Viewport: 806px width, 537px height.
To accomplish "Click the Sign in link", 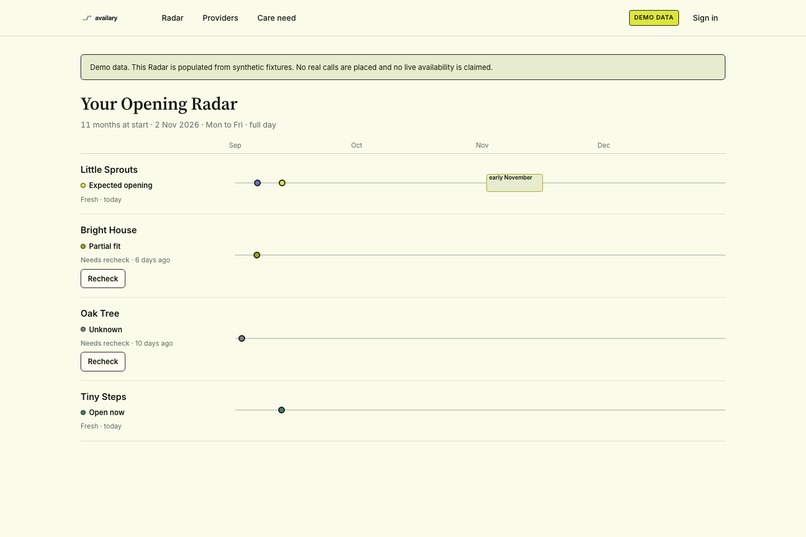I will coord(705,18).
